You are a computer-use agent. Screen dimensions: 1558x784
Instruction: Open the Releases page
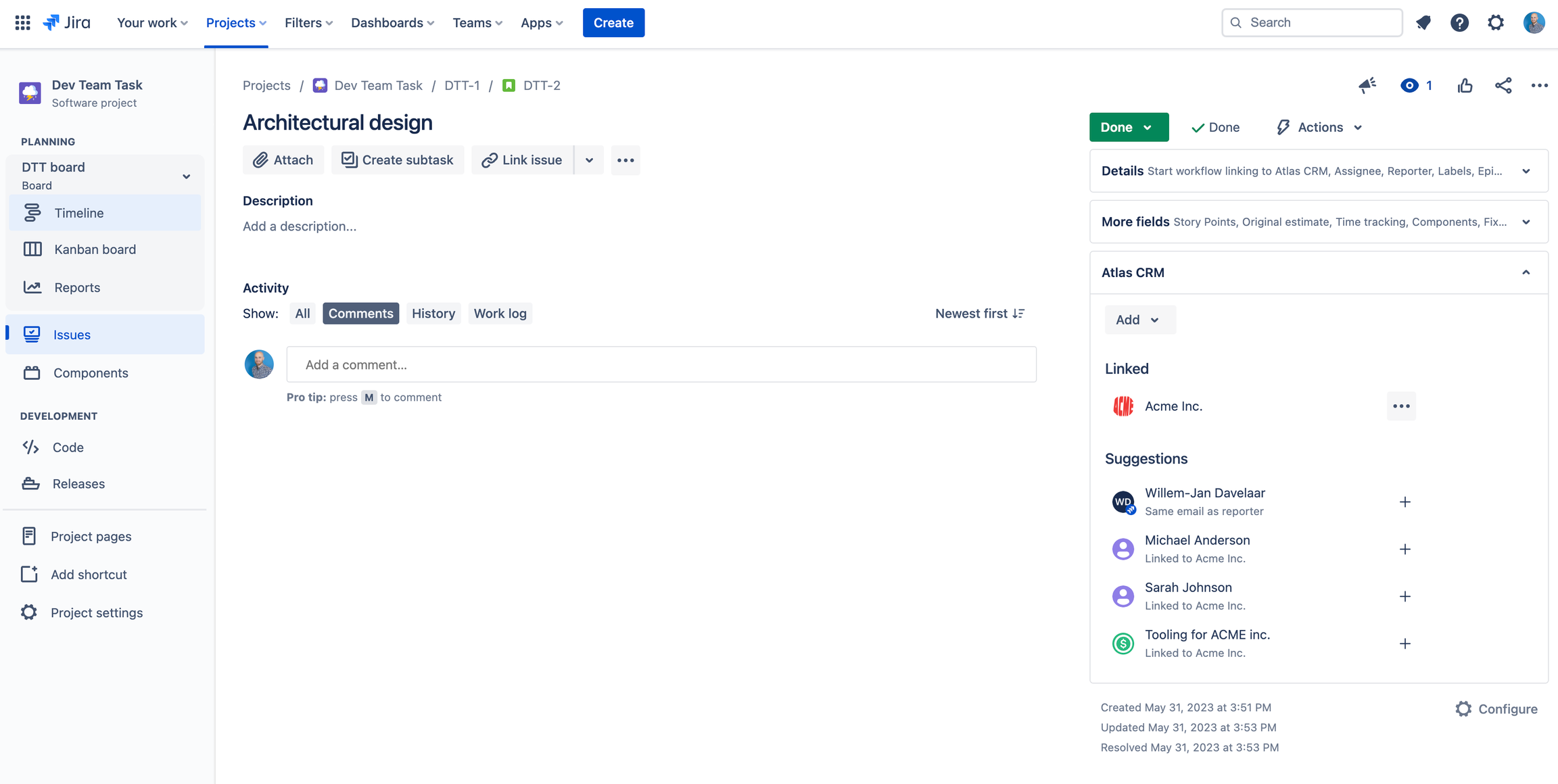pos(79,483)
